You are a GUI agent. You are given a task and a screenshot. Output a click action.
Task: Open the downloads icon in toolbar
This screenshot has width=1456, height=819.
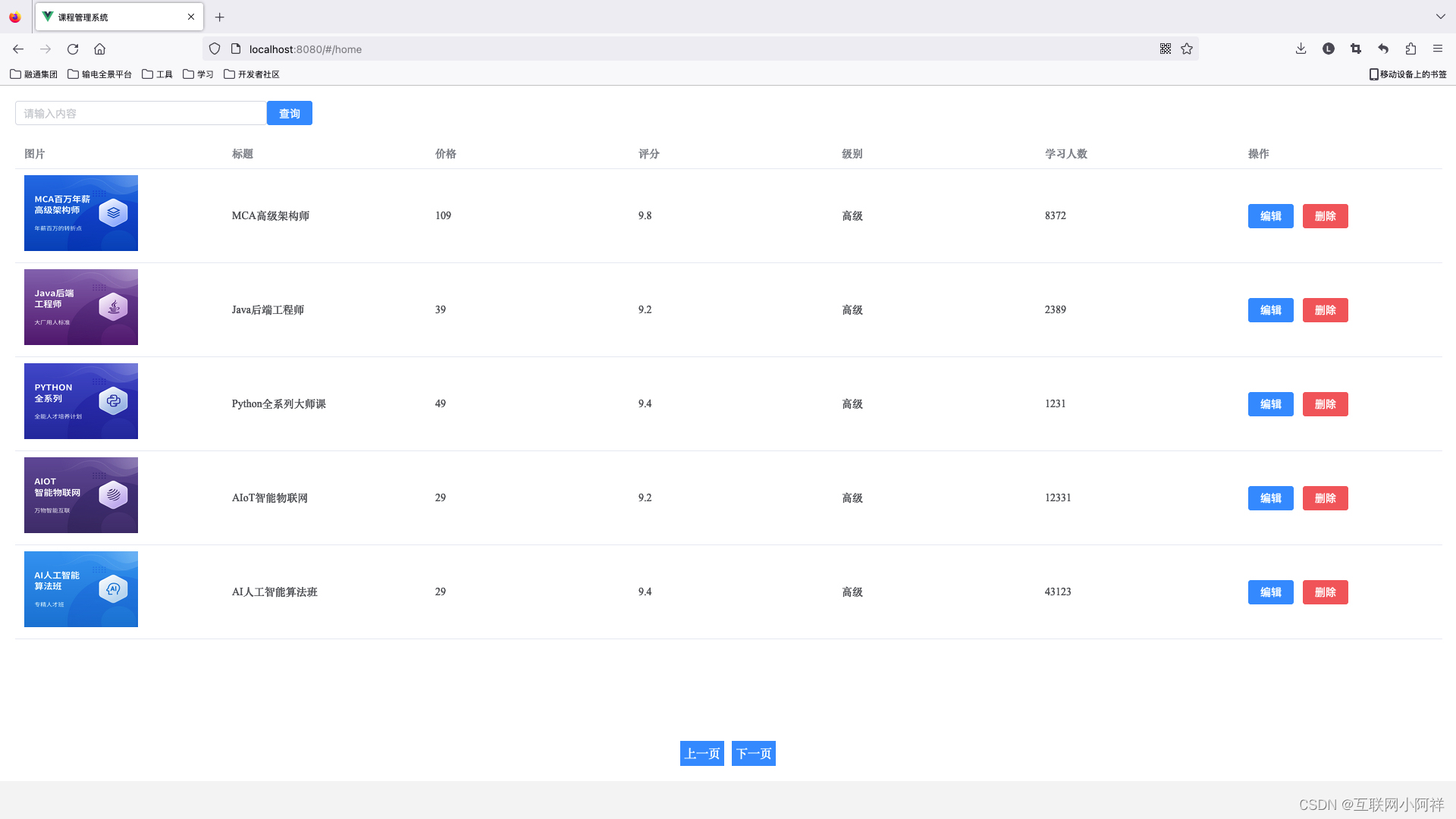[x=1301, y=49]
